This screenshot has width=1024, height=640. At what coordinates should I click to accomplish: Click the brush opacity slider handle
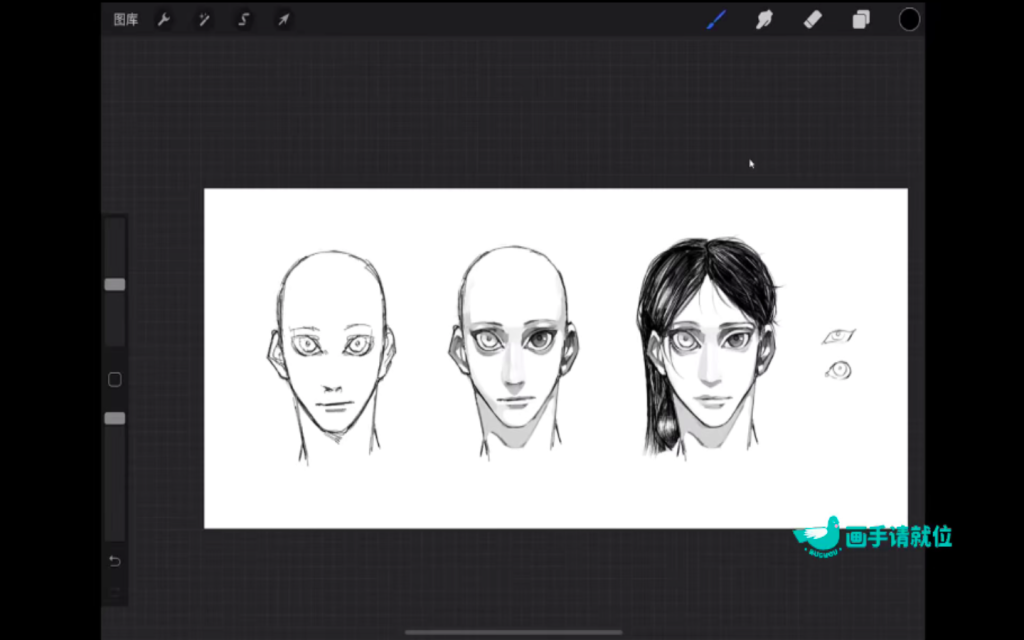[x=115, y=418]
